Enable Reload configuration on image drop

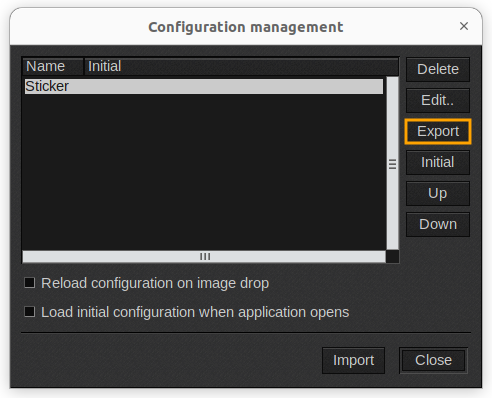coord(30,283)
